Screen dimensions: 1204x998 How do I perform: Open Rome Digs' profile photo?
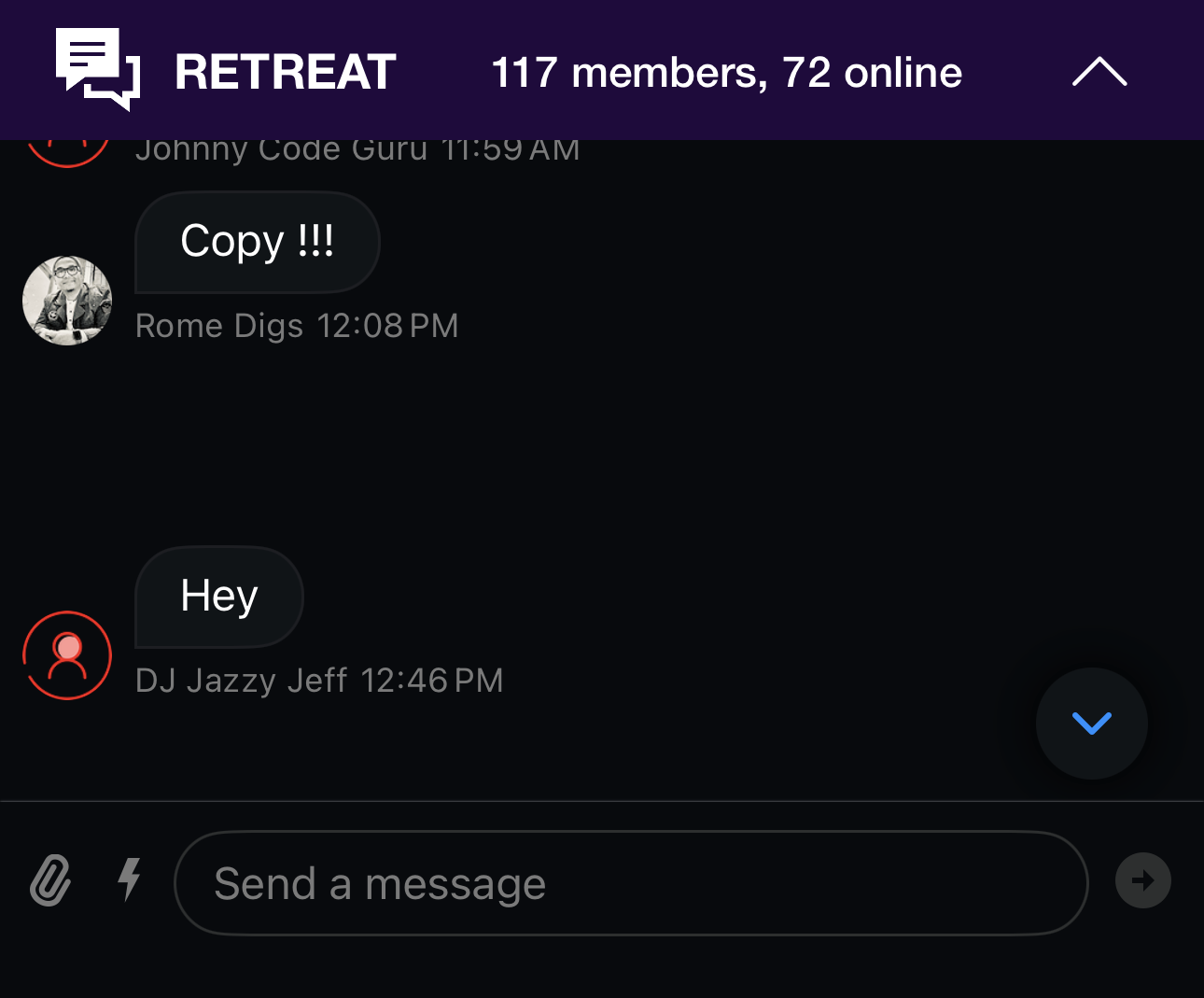(x=67, y=301)
